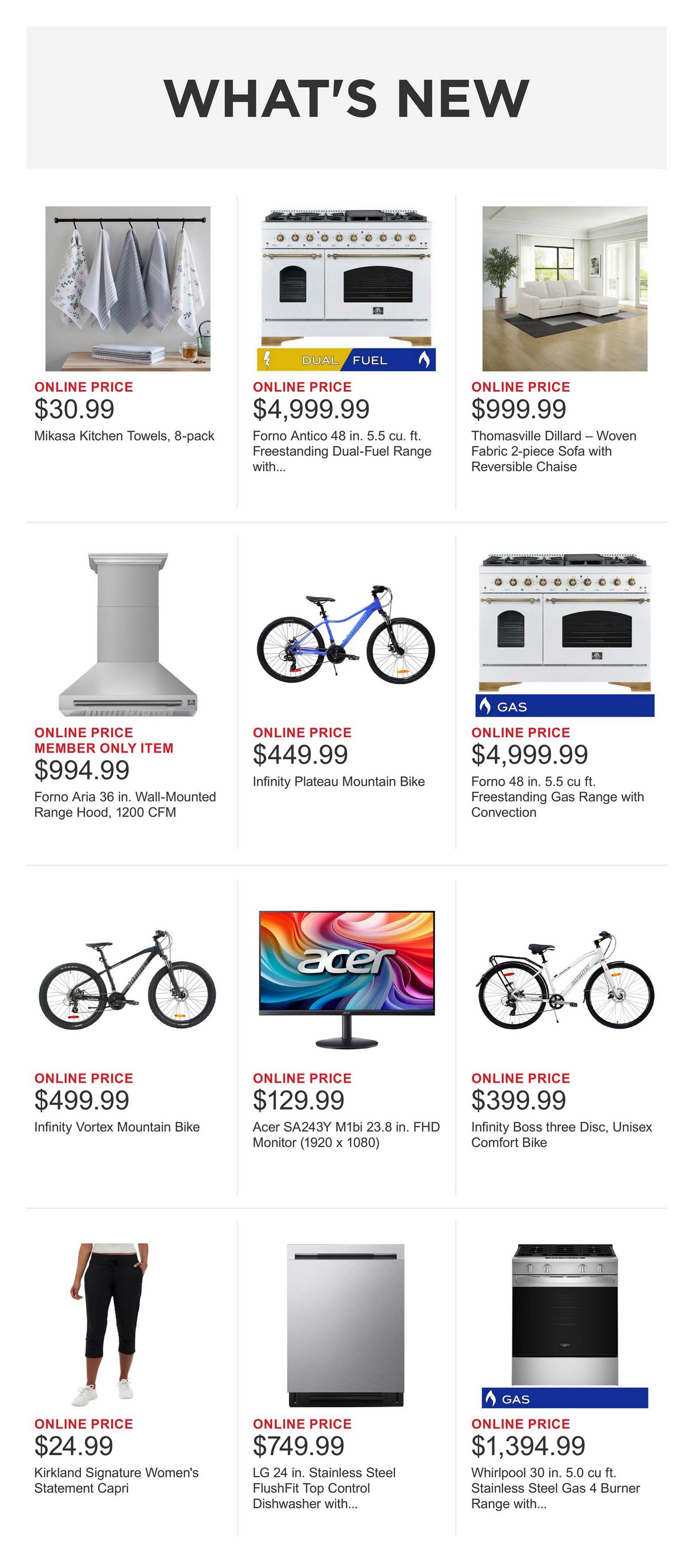The height and width of the screenshot is (1568, 693).
Task: Open the Mikasa Kitchen Towels, 8-pack link
Action: pos(124,436)
